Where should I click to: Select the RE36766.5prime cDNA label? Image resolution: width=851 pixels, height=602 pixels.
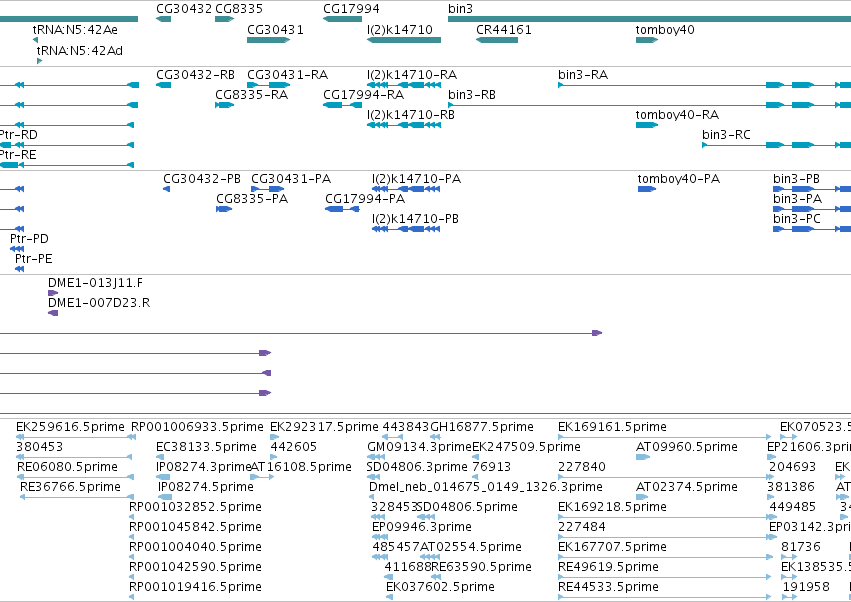[x=71, y=487]
